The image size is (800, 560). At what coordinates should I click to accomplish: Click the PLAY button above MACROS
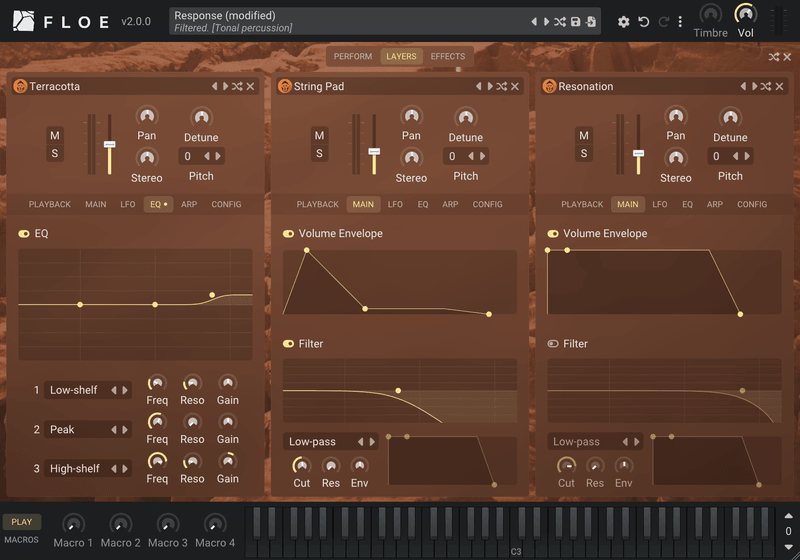[x=22, y=522]
